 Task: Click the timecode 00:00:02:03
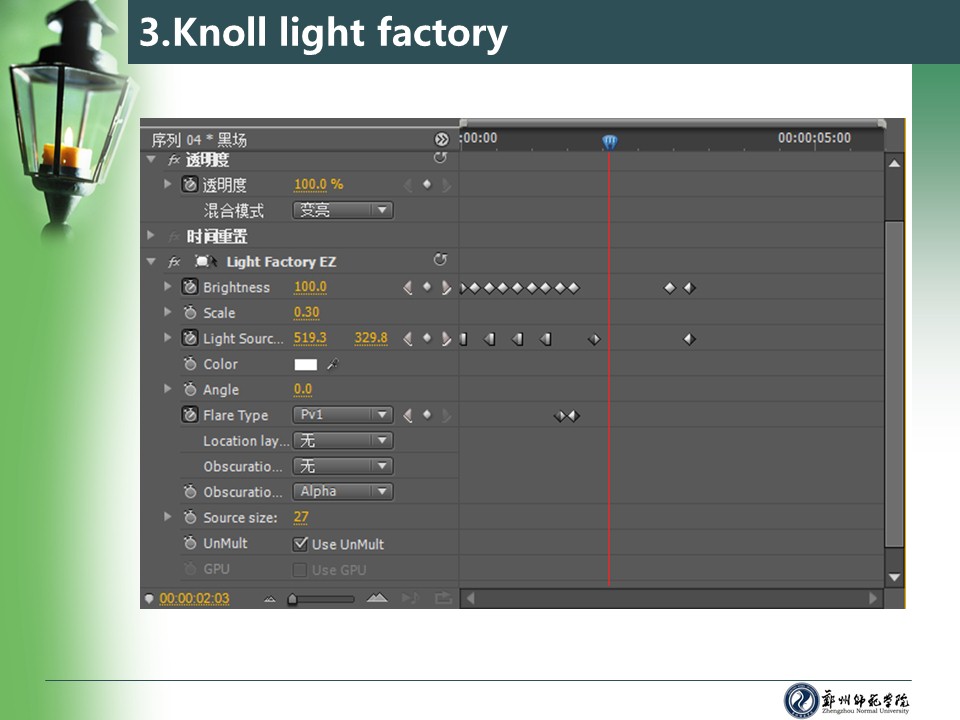[x=194, y=598]
